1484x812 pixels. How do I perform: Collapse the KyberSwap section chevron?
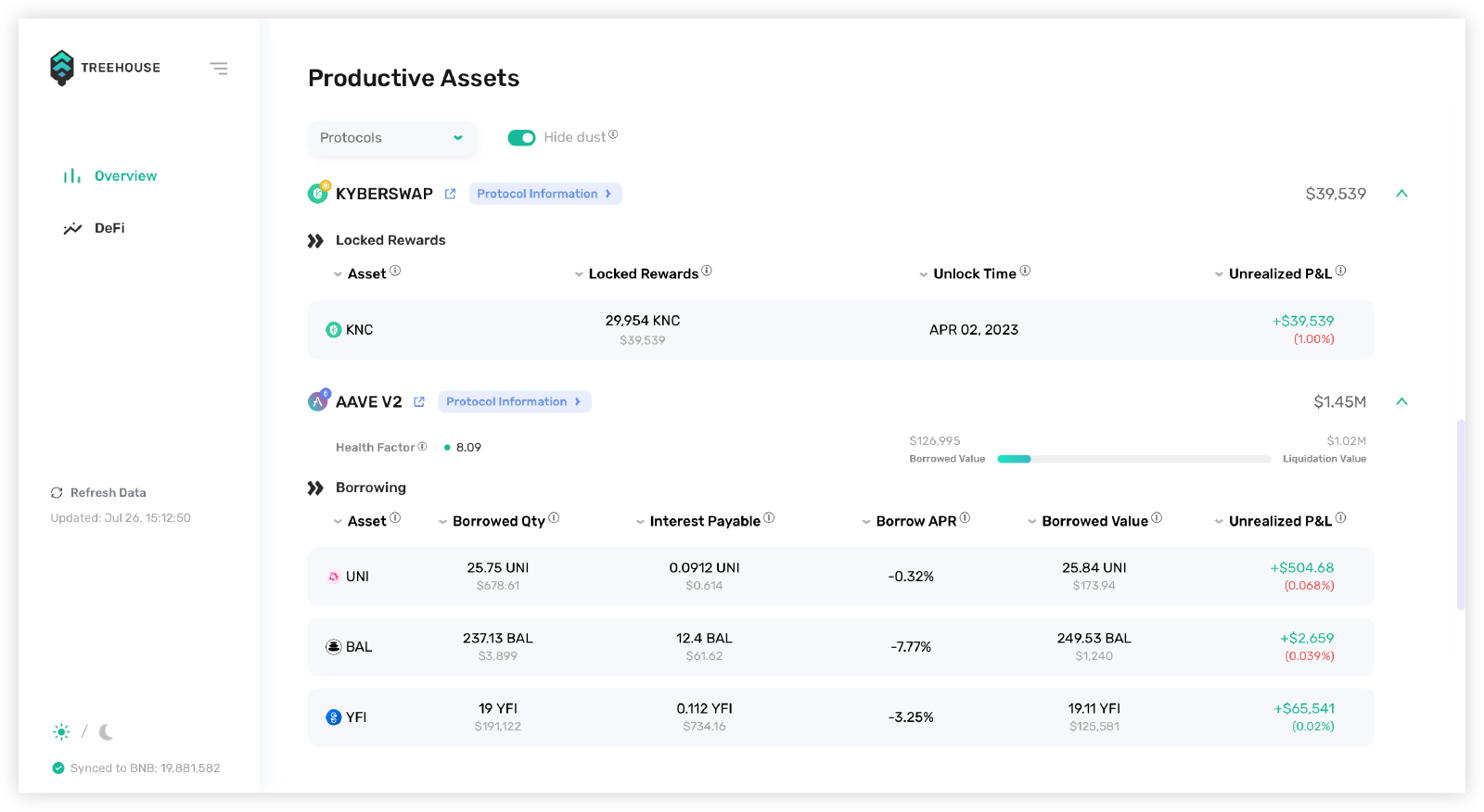1401,194
